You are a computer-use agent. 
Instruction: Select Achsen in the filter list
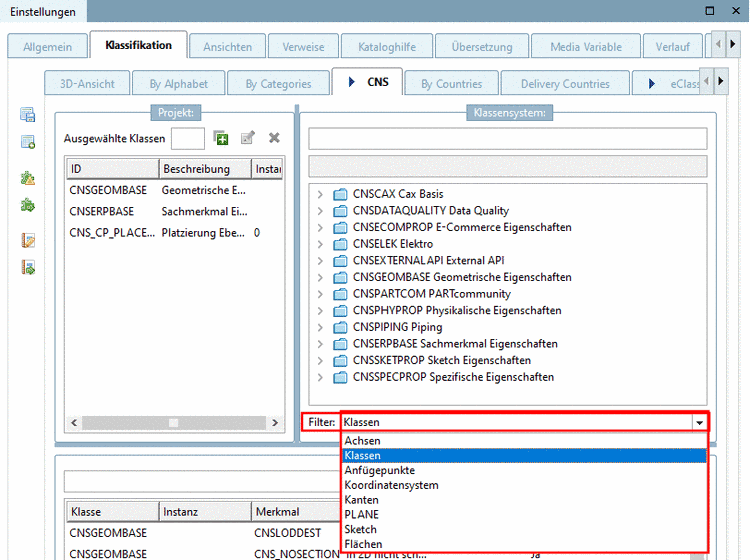[x=525, y=440]
